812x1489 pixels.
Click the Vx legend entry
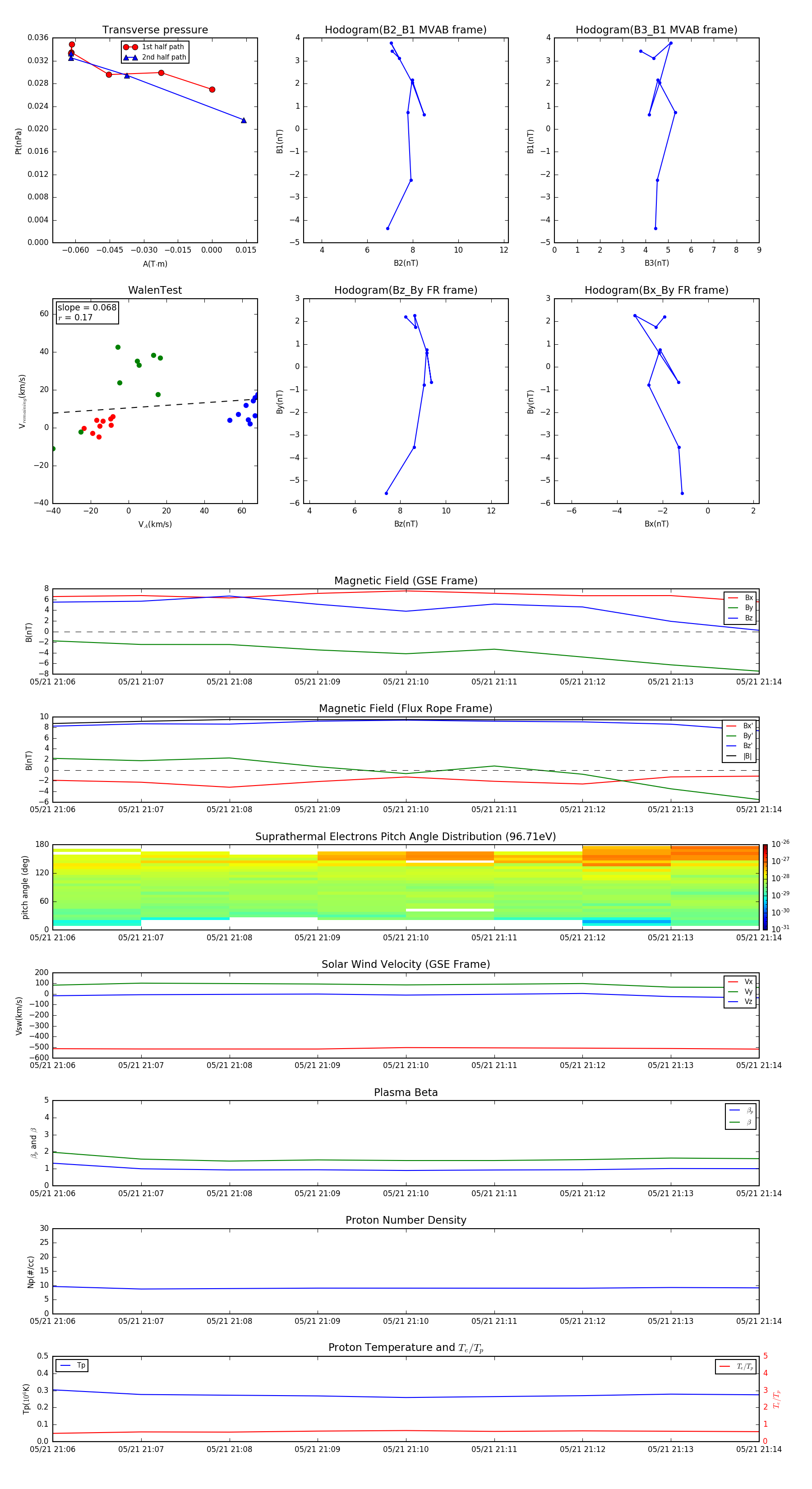[x=740, y=981]
